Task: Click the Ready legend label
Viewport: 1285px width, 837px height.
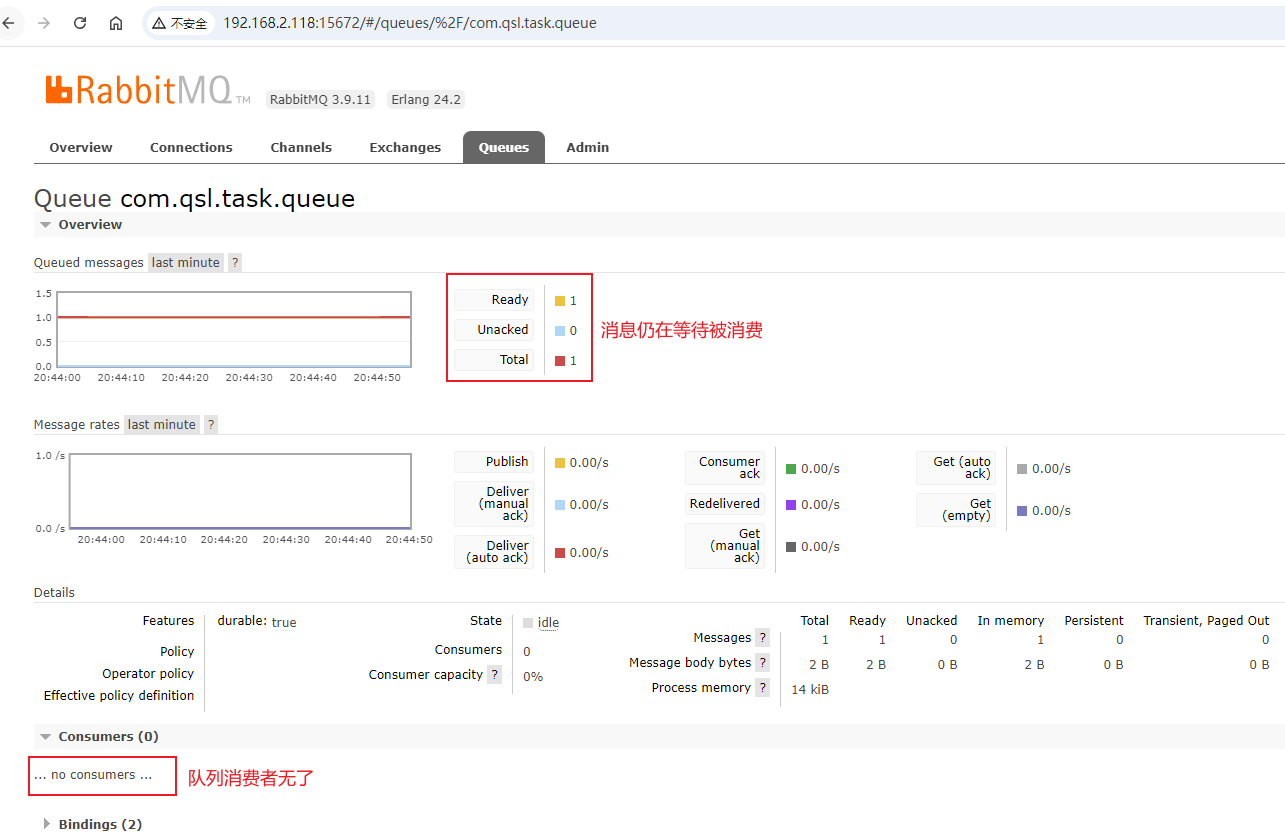Action: 494,300
